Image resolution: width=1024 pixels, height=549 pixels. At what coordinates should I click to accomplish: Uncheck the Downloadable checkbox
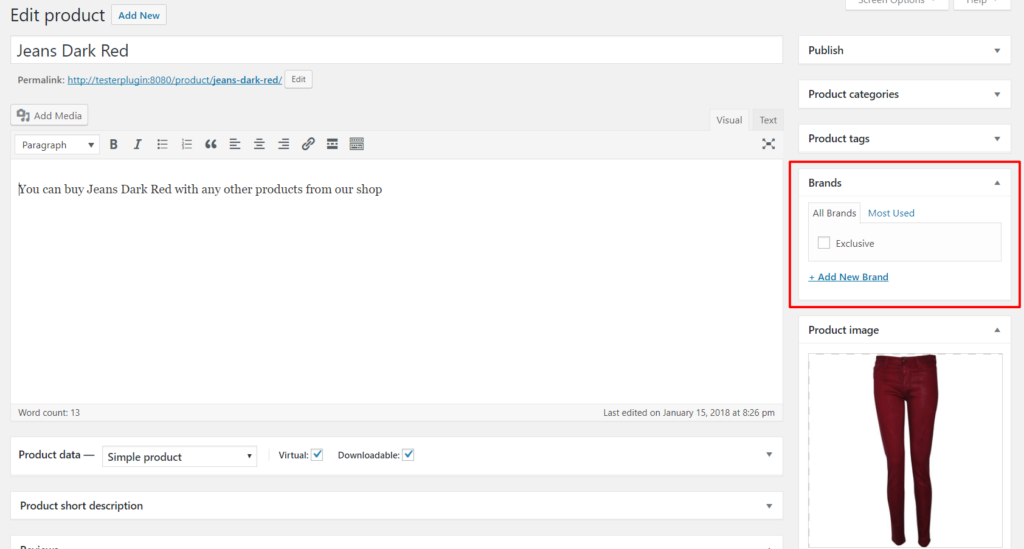point(408,455)
